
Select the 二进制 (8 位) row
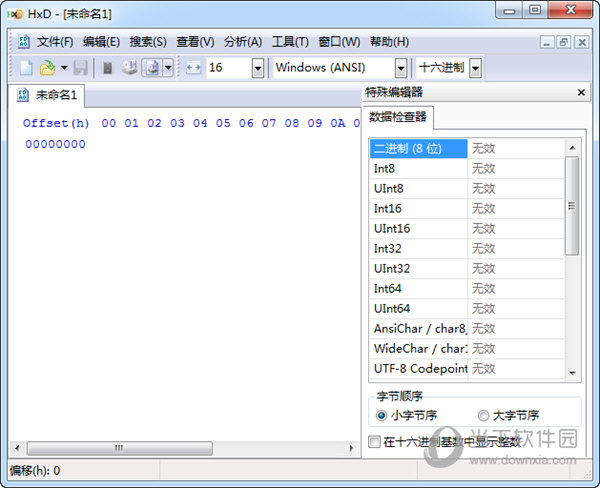pos(467,149)
